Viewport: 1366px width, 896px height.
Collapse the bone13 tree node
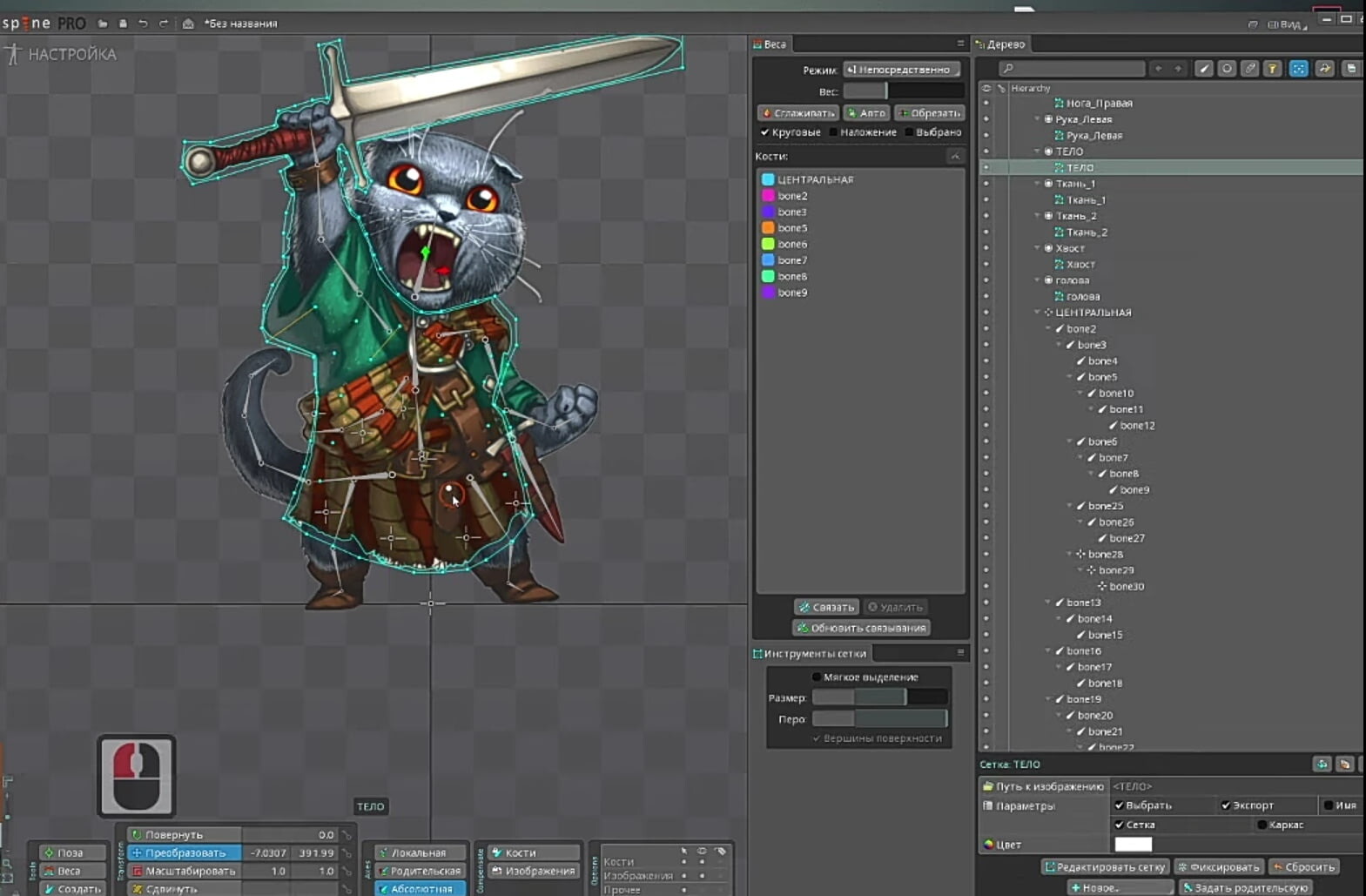1048,603
